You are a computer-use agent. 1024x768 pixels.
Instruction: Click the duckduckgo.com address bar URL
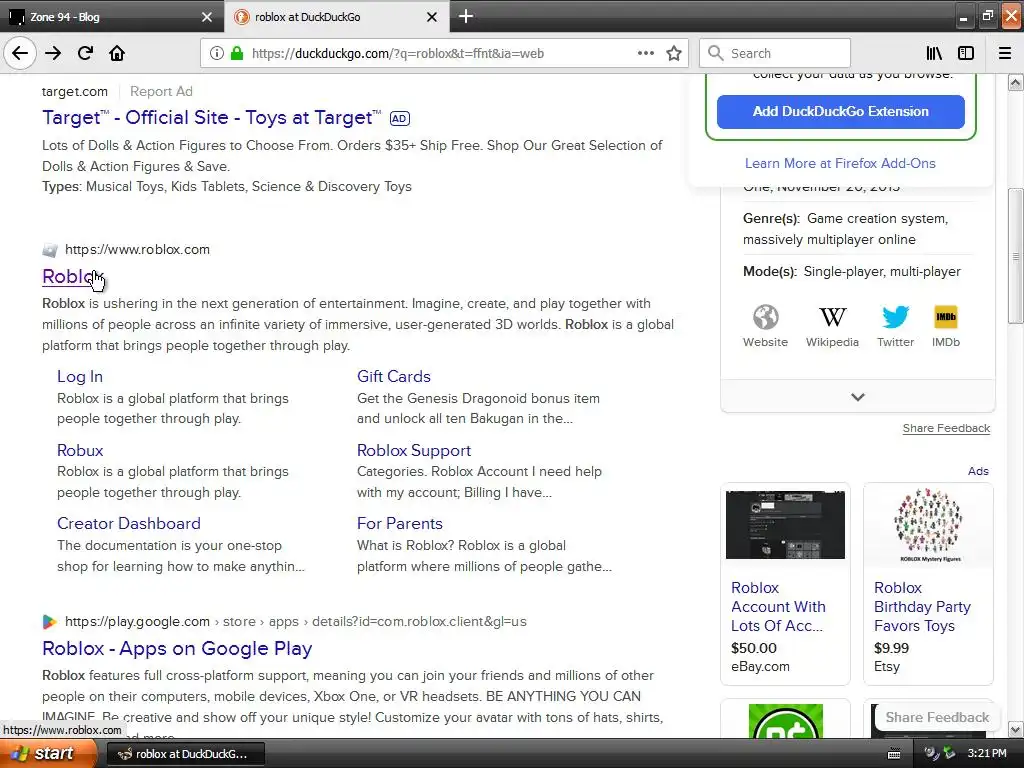(398, 54)
